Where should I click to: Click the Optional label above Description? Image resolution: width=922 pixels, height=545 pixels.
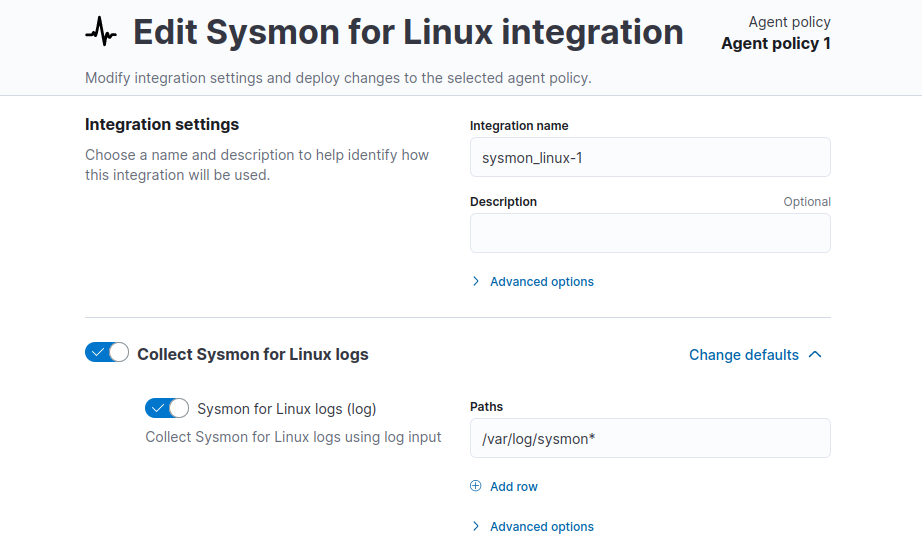[x=807, y=202]
